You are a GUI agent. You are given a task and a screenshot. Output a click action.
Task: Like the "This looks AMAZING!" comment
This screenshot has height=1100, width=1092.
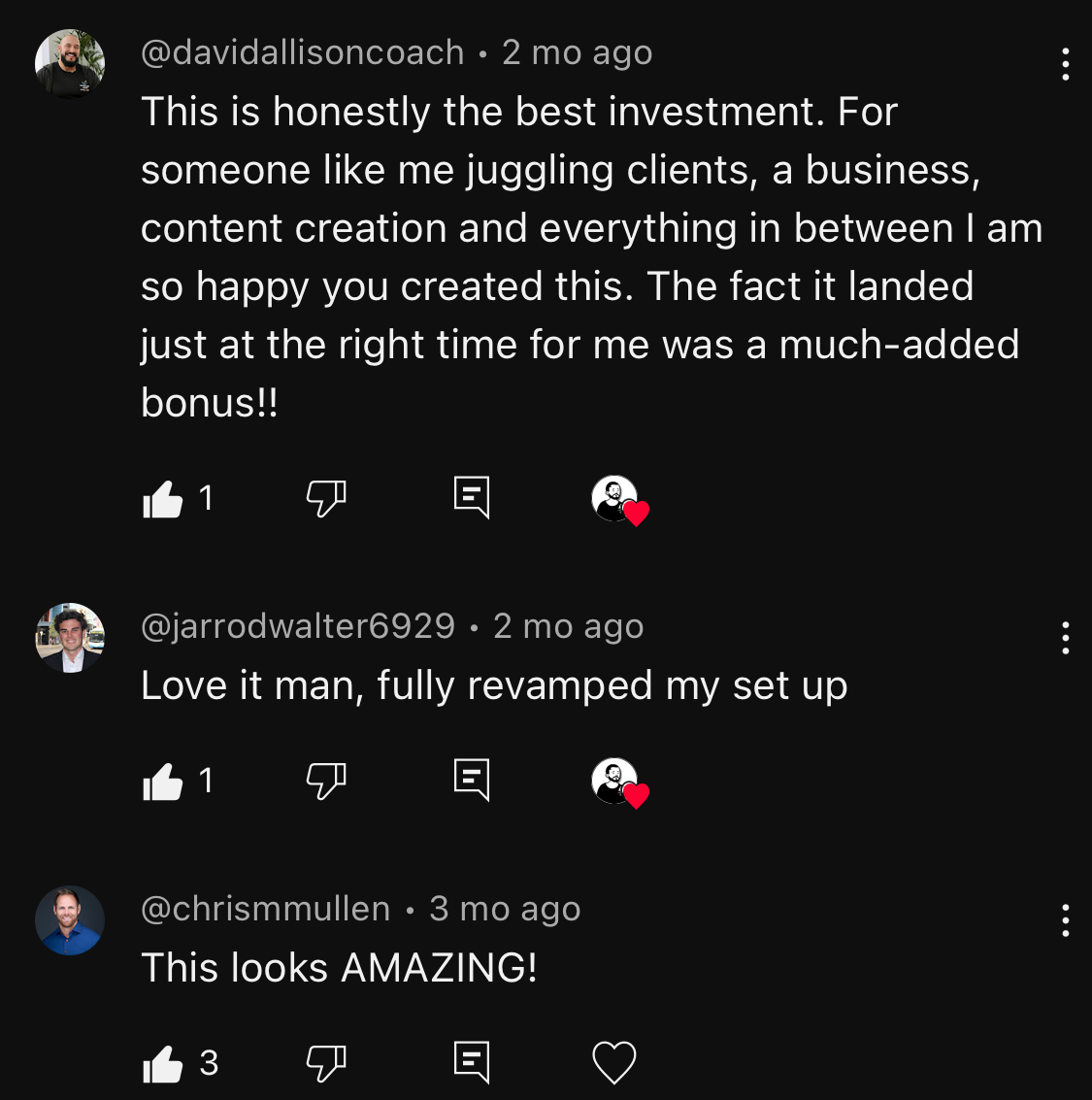click(x=163, y=1063)
